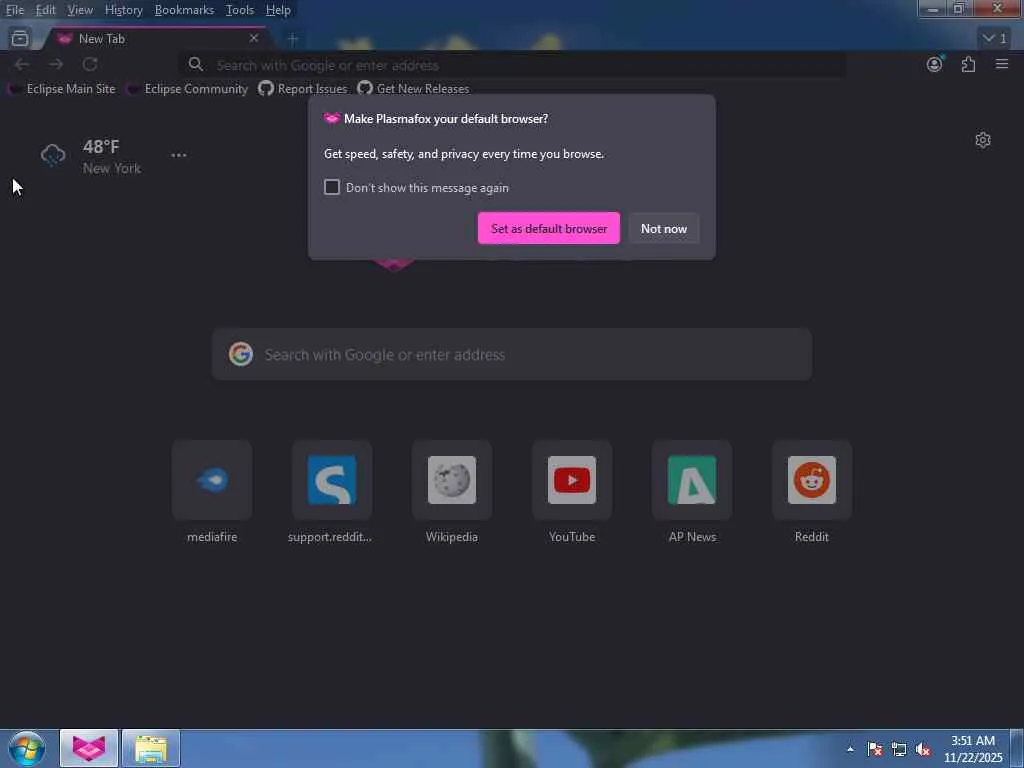
Task: Open Get New Releases bookmark
Action: coord(413,89)
